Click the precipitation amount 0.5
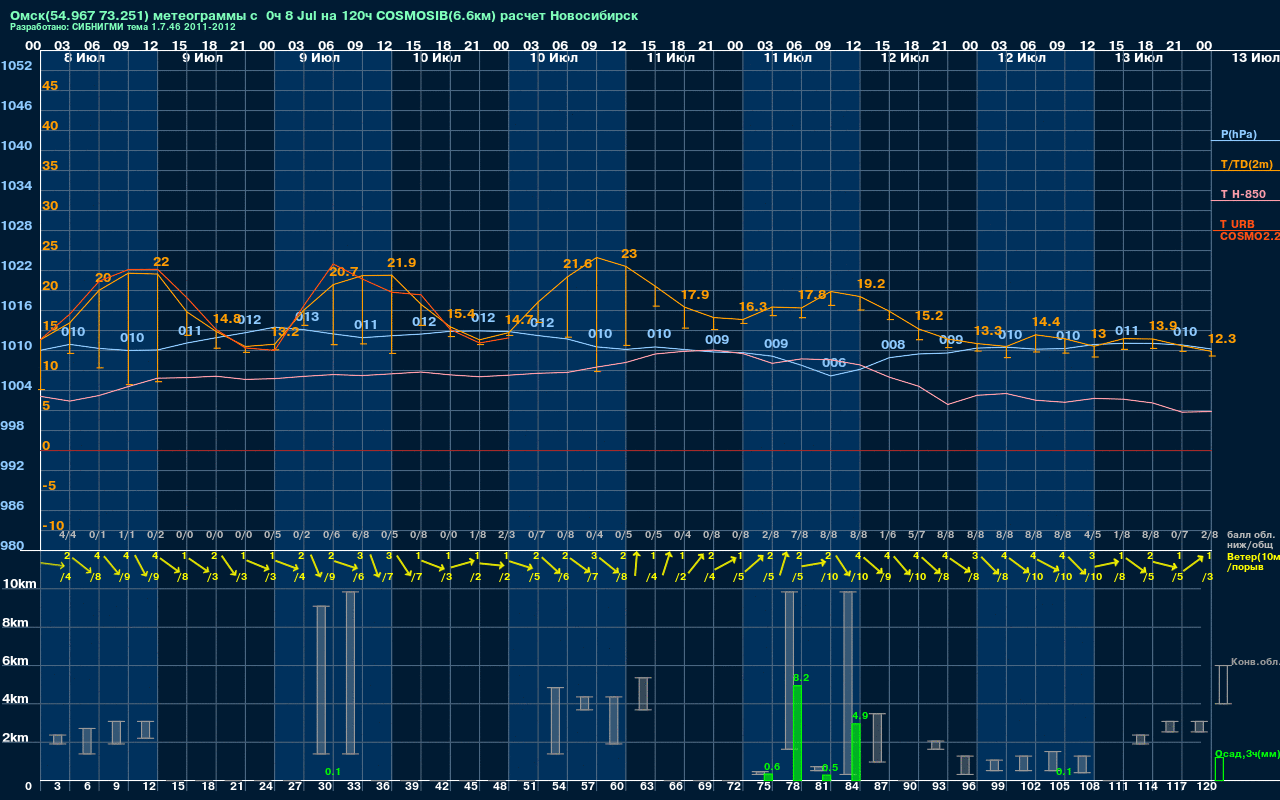 (x=830, y=768)
